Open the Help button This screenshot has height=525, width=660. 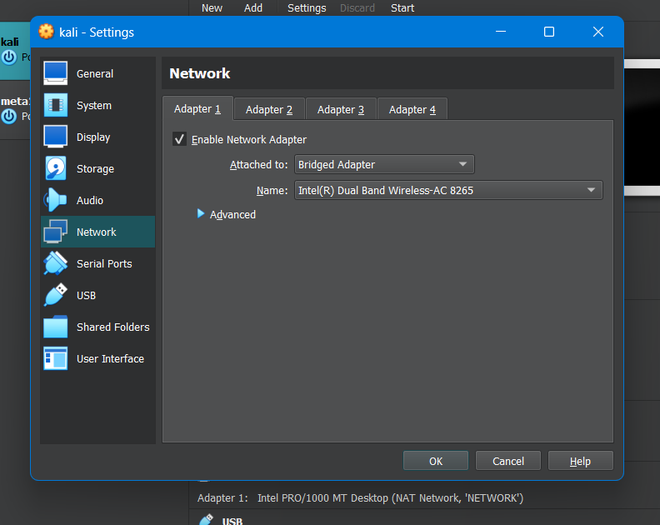pyautogui.click(x=580, y=461)
